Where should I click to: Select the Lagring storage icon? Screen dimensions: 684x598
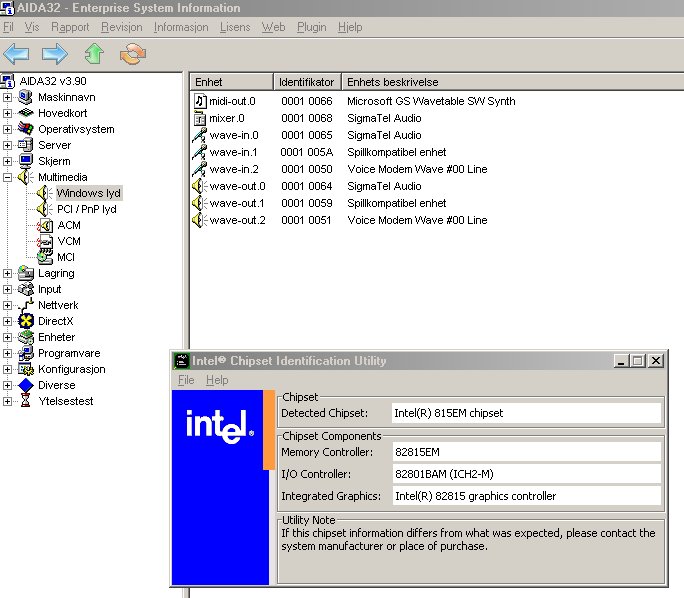(26, 273)
